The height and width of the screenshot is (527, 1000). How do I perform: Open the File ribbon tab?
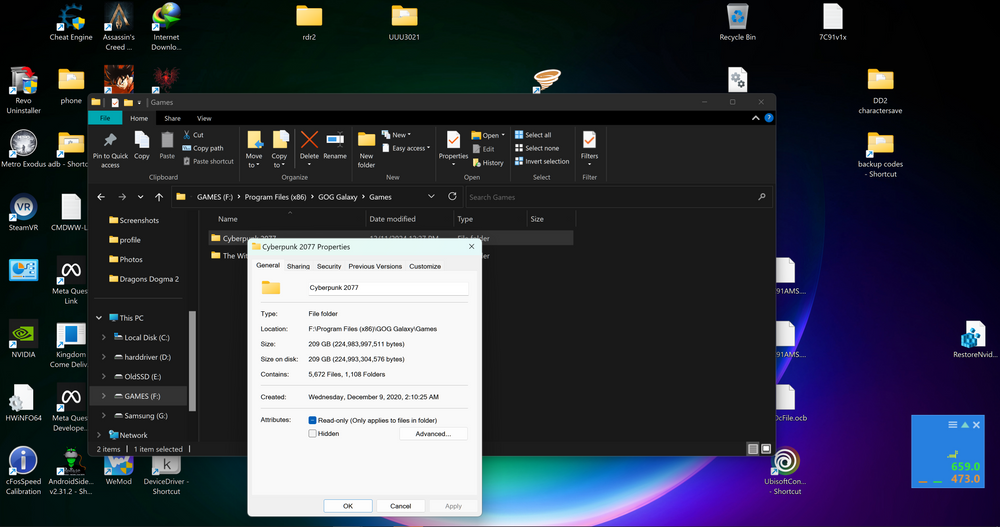(105, 118)
